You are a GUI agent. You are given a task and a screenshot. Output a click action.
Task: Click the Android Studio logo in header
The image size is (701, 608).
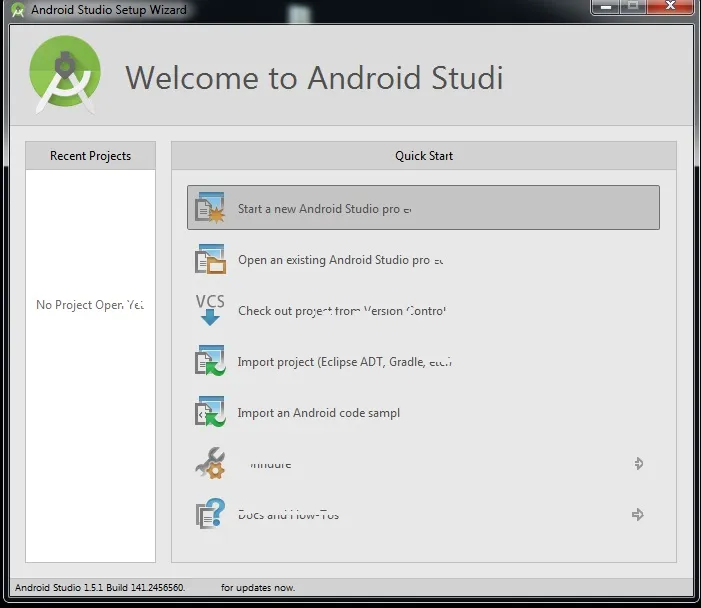point(65,75)
